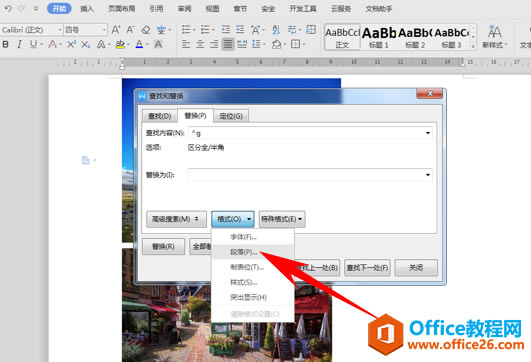Open underline style dropdown arrow

point(41,44)
